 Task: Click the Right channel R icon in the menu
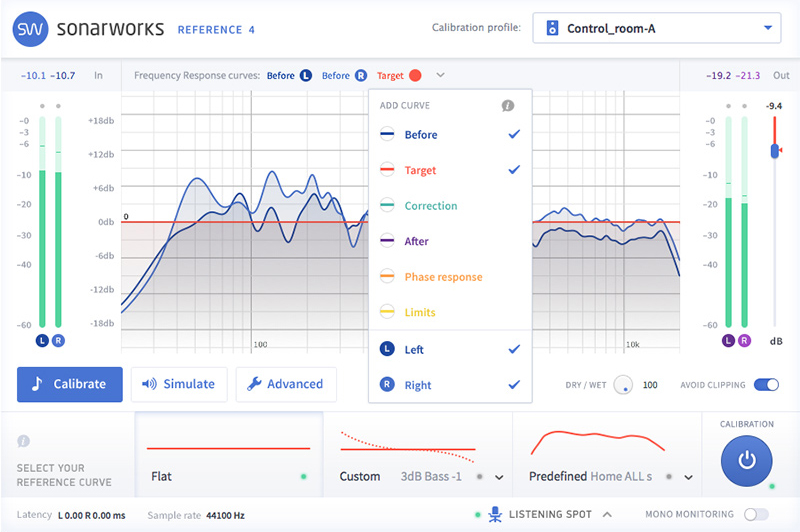(387, 385)
